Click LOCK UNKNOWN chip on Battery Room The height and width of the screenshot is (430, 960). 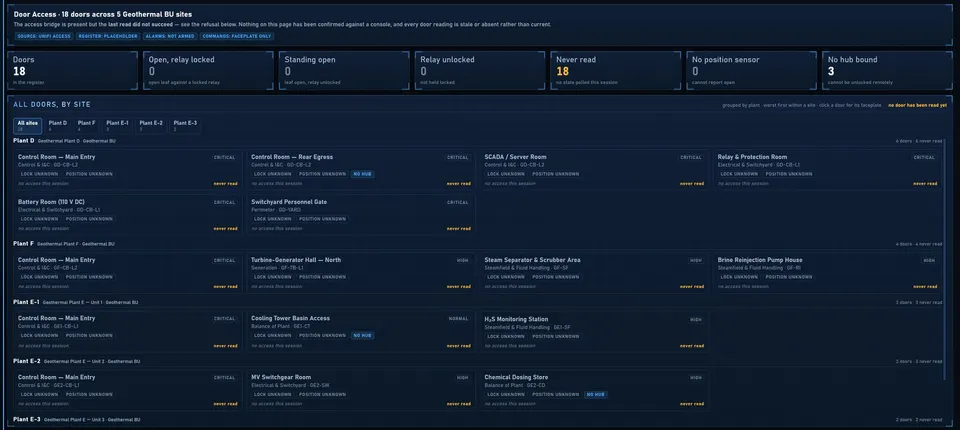coord(40,219)
